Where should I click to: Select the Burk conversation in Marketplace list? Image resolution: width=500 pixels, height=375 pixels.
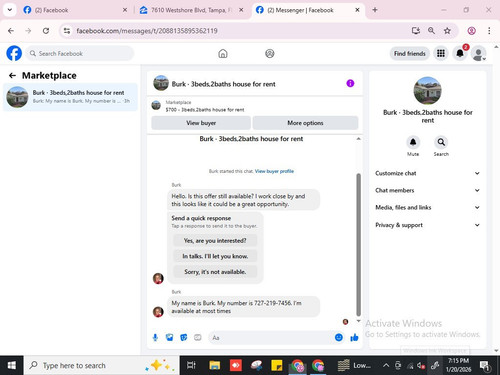[70, 97]
